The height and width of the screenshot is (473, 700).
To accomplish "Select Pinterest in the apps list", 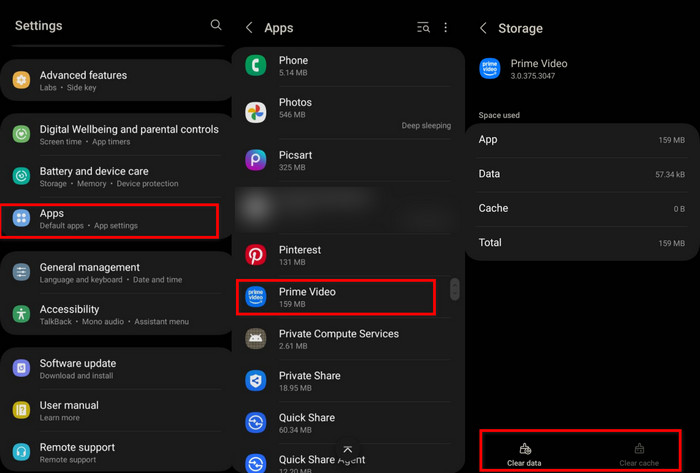I will click(x=348, y=255).
